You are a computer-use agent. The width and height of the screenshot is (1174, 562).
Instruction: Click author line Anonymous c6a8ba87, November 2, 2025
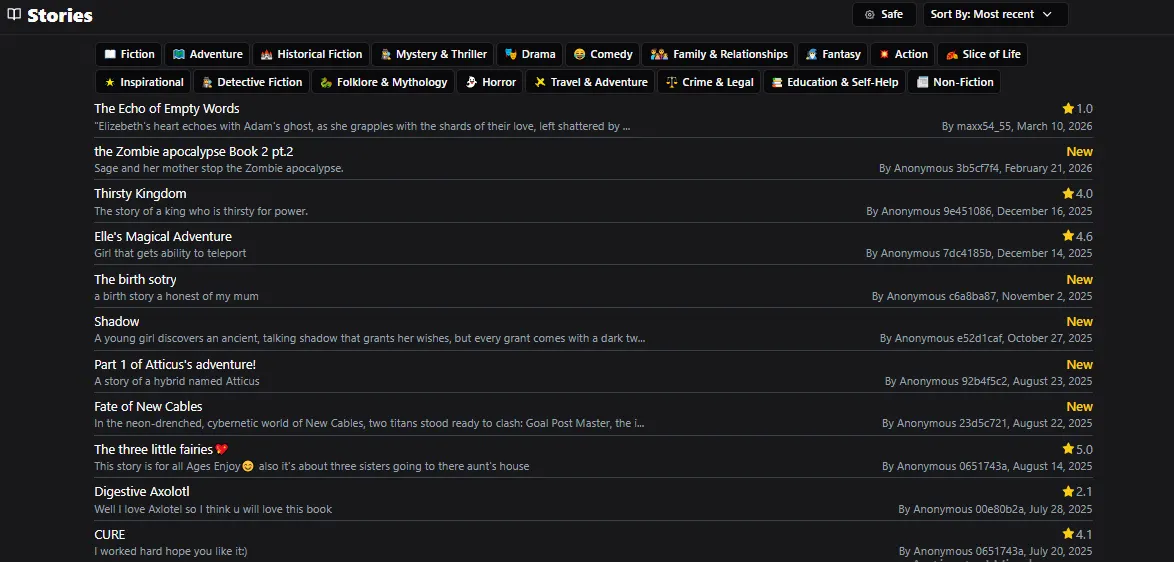click(982, 296)
